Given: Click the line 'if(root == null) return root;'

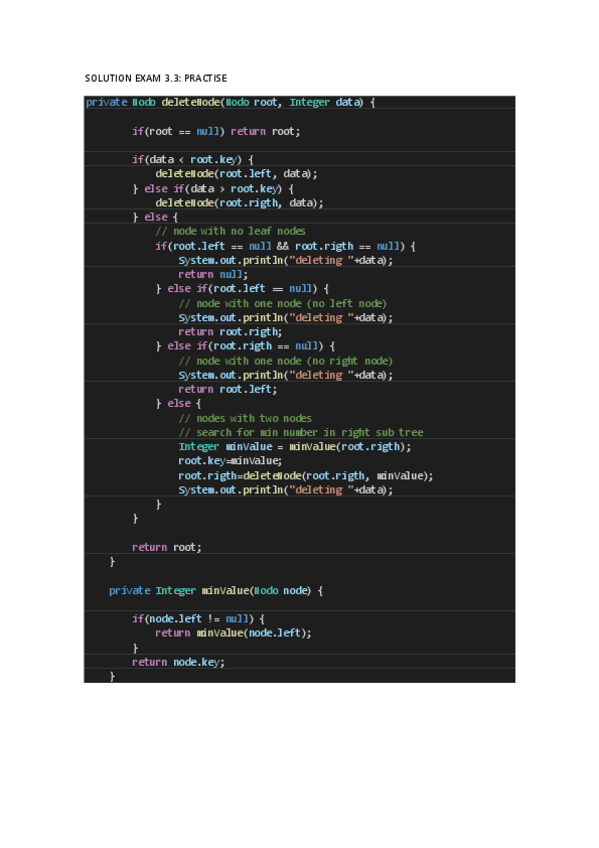Looking at the screenshot, I should click(x=216, y=131).
